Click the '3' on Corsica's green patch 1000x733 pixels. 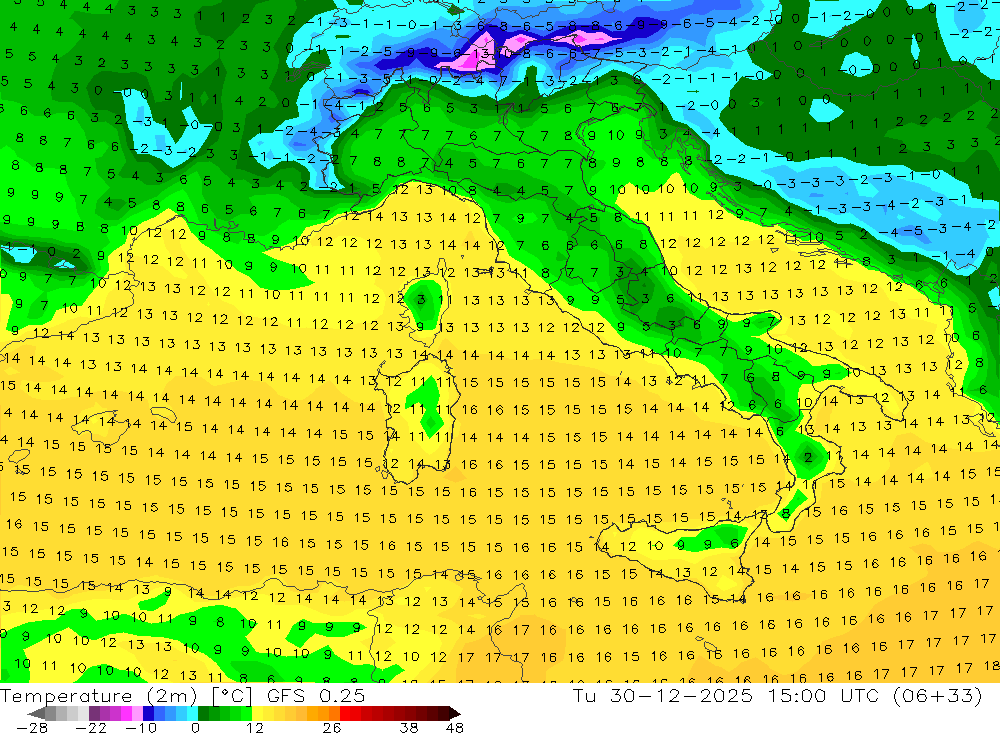[421, 299]
